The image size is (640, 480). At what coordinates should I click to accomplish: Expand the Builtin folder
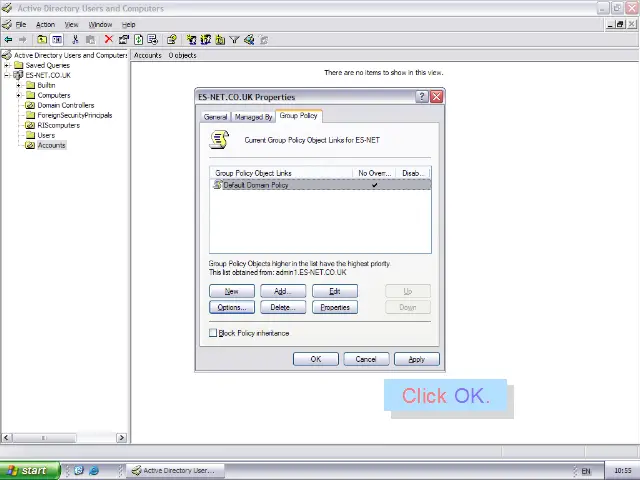(18, 85)
